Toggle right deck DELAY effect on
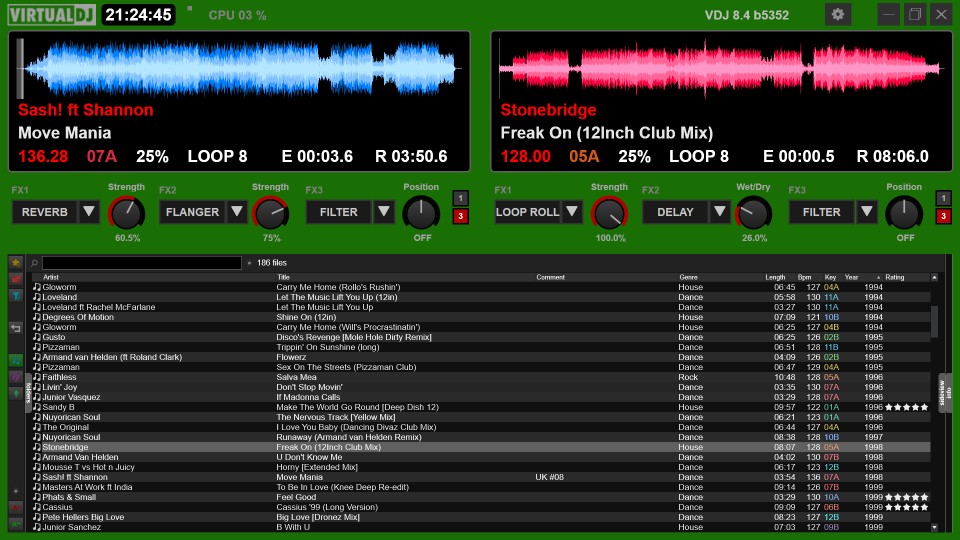This screenshot has height=540, width=960. pos(674,212)
